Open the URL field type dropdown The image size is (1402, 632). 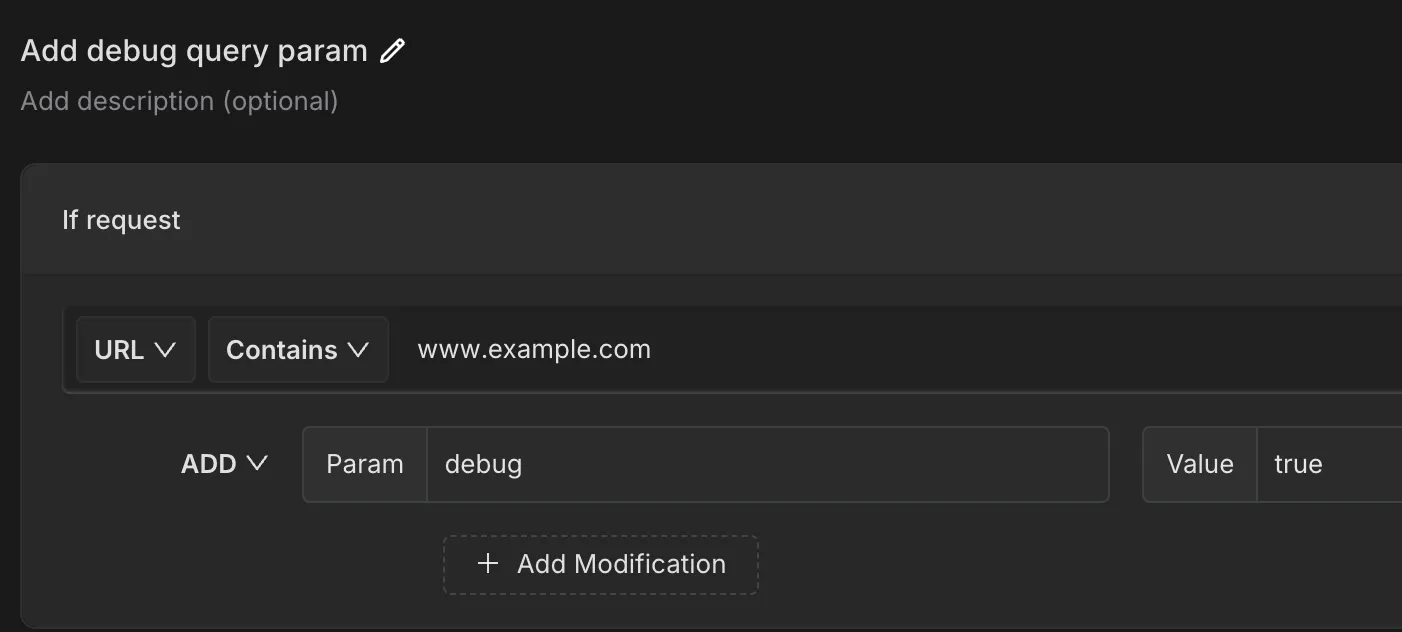[135, 349]
